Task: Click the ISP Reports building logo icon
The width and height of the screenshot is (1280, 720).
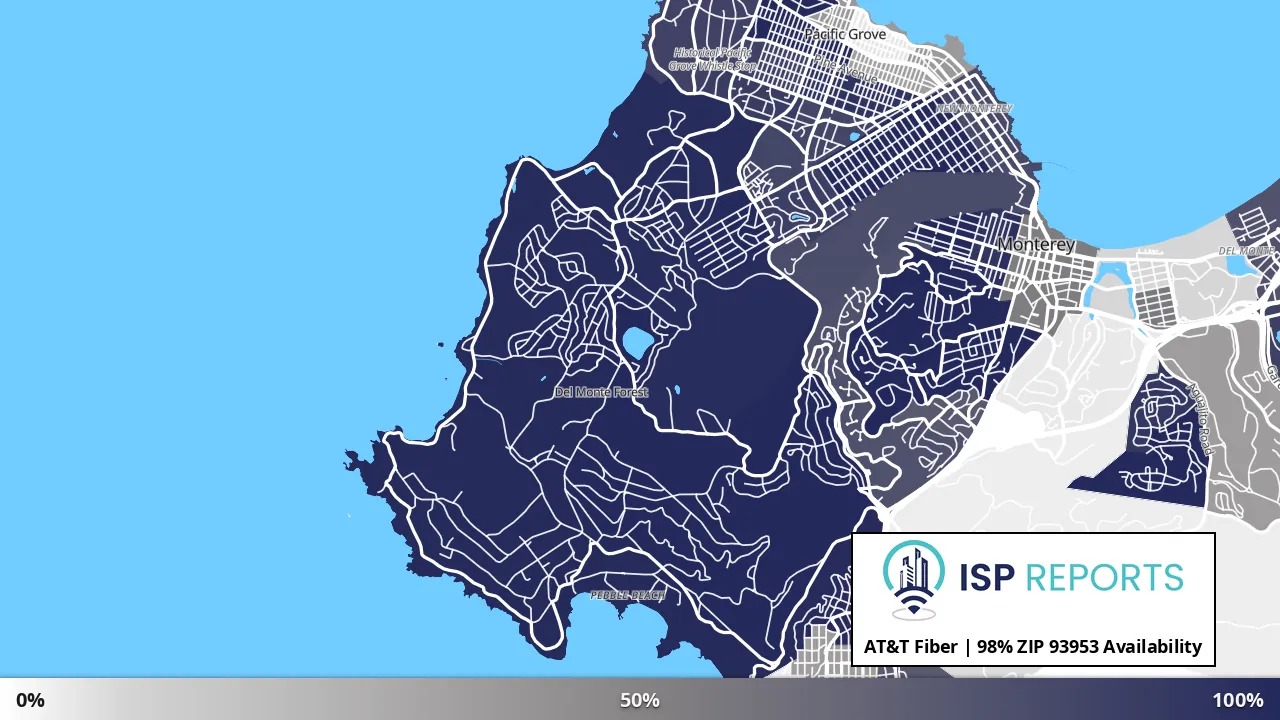Action: [913, 580]
